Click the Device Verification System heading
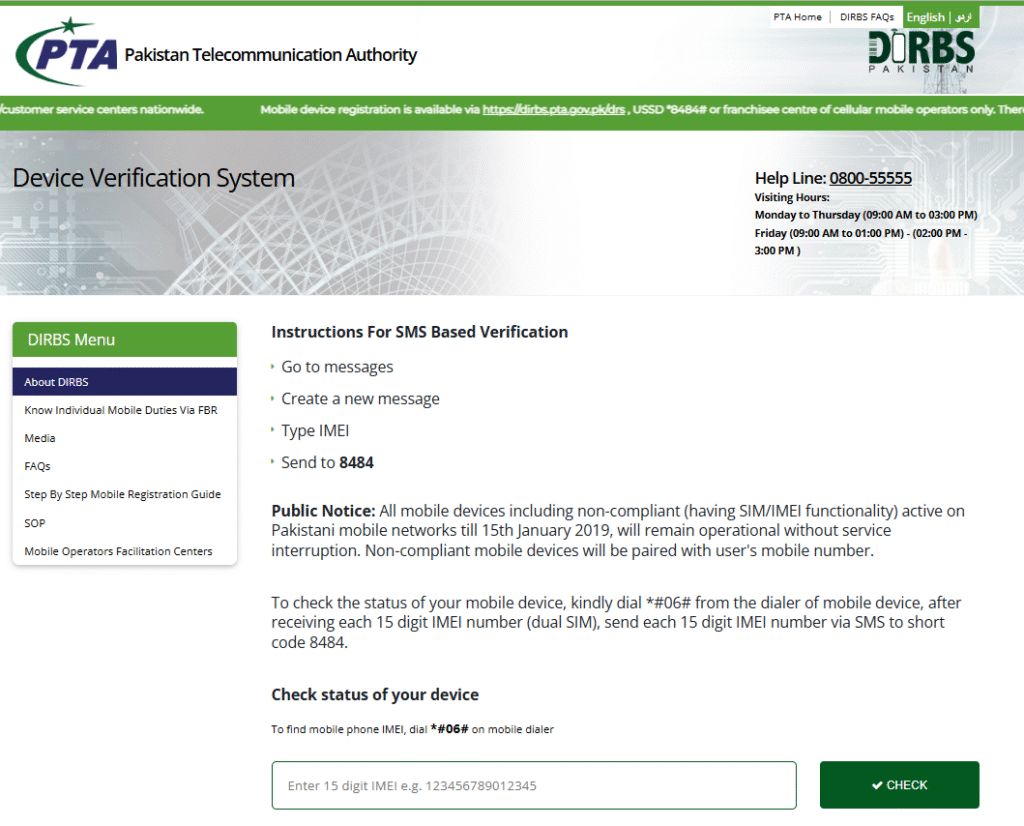 (153, 178)
